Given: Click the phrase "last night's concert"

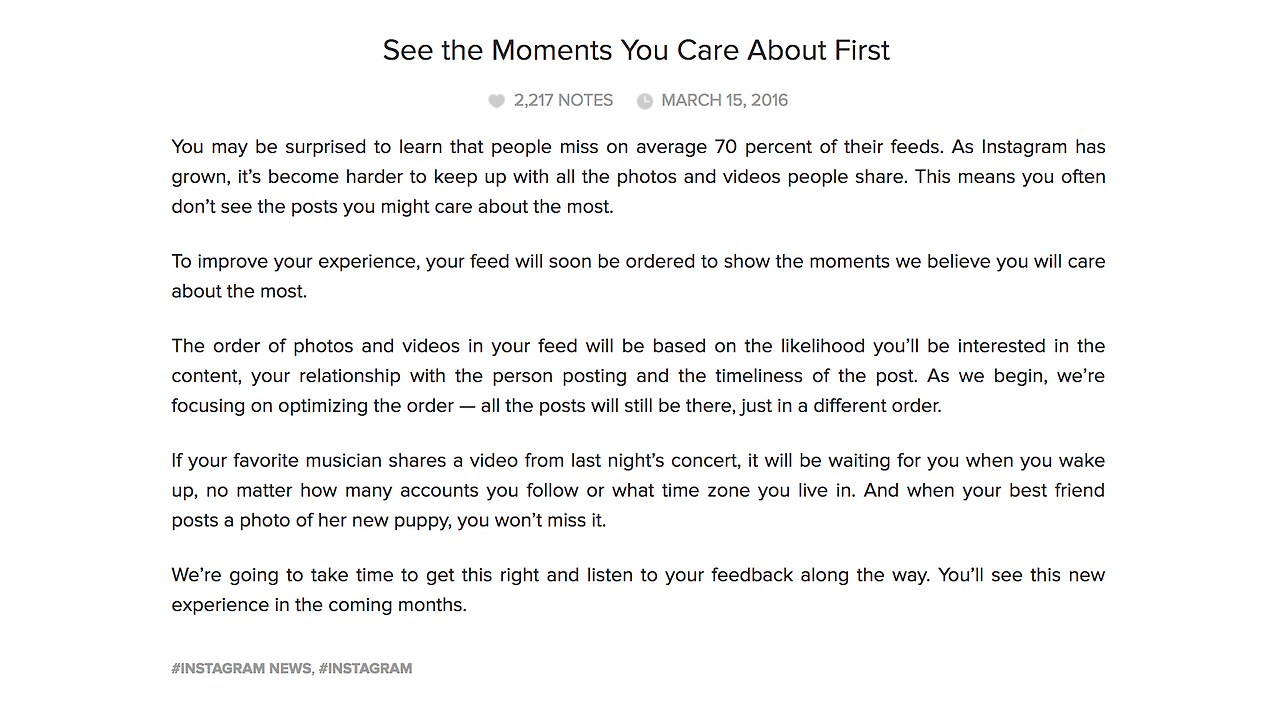Looking at the screenshot, I should pos(661,461).
